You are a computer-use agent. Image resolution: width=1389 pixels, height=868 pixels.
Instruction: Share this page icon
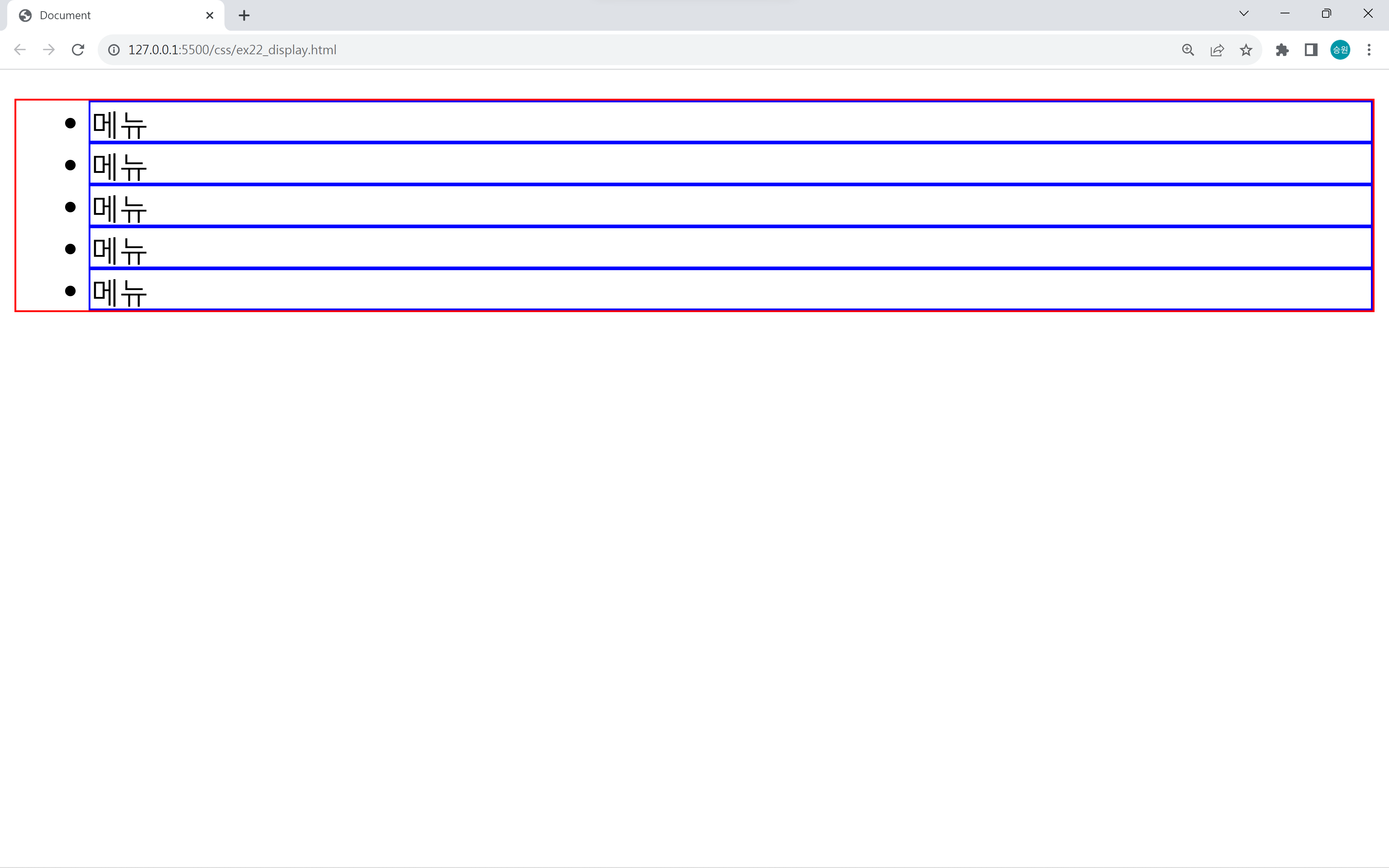[1217, 50]
